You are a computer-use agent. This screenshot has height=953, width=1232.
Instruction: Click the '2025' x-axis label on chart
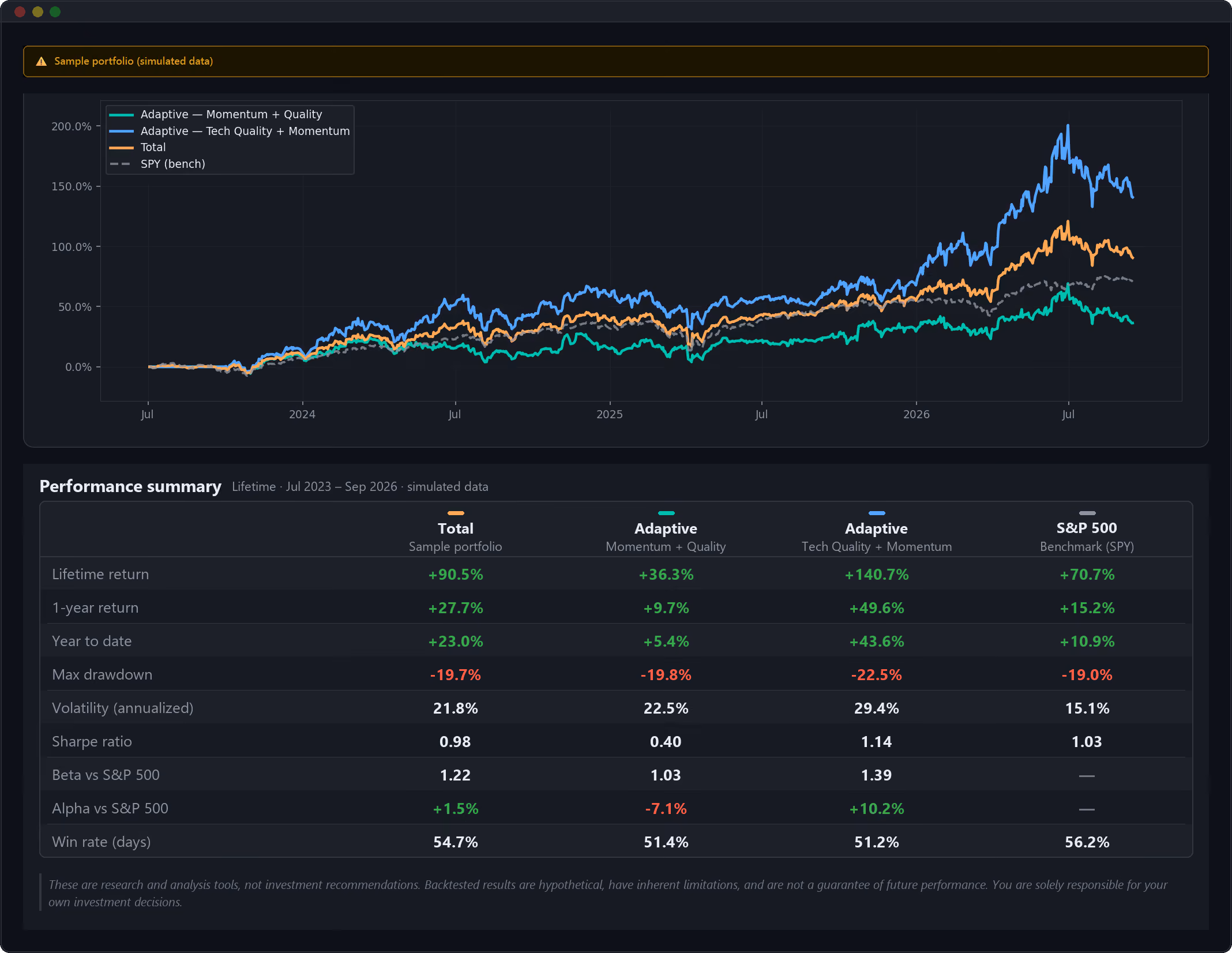610,414
